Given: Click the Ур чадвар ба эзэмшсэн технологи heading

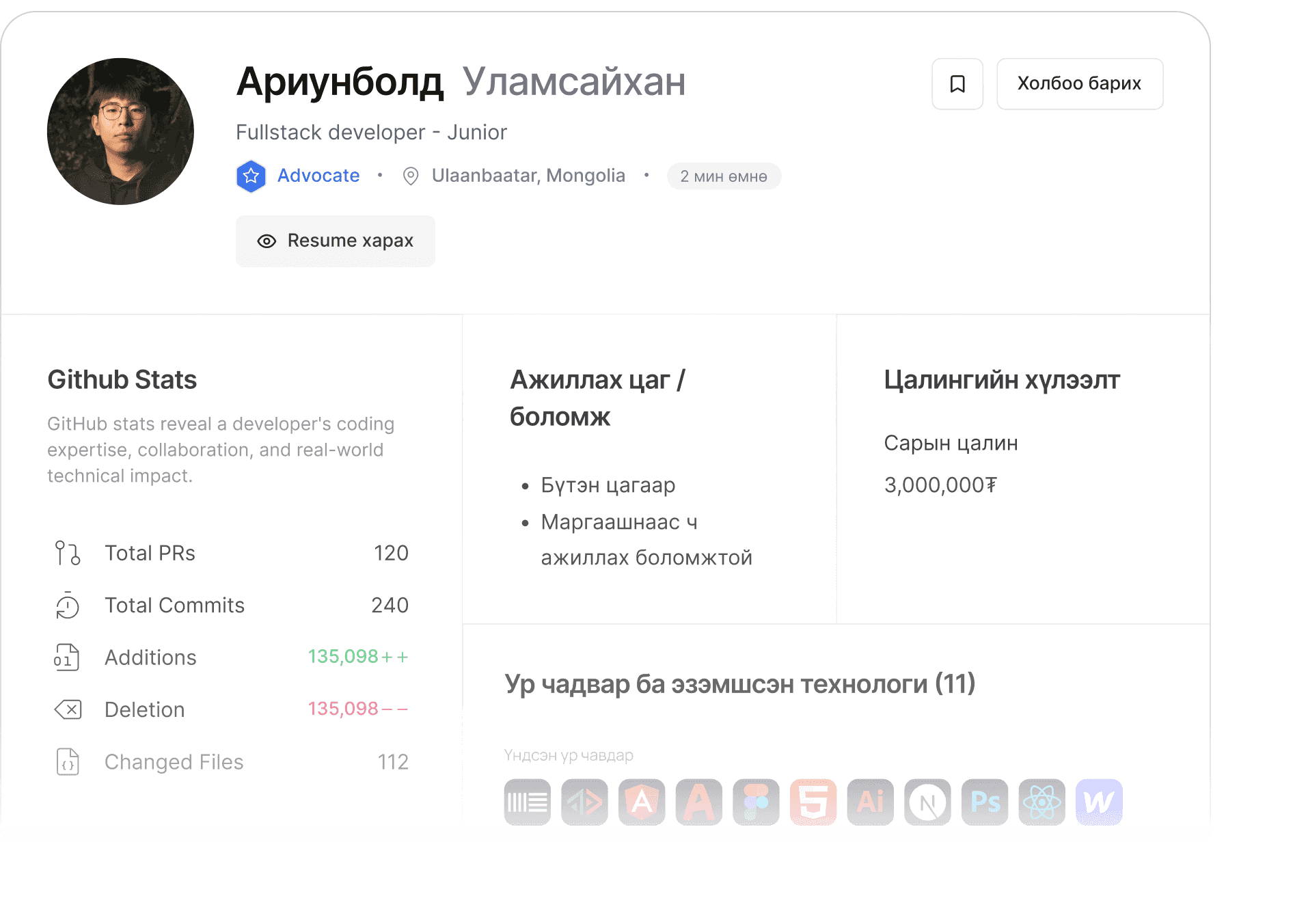Looking at the screenshot, I should (x=740, y=684).
